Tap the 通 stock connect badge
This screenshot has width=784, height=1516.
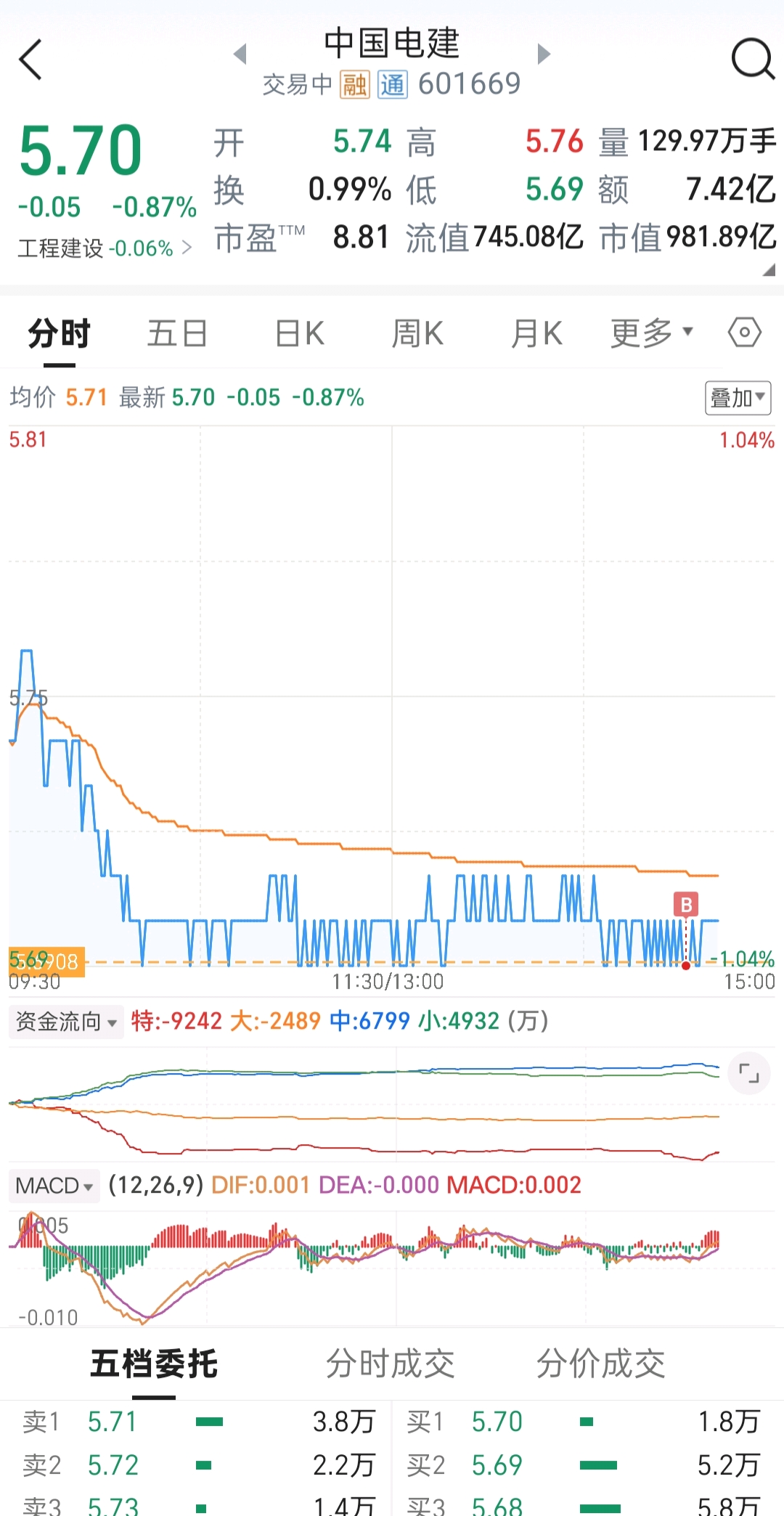[x=393, y=85]
